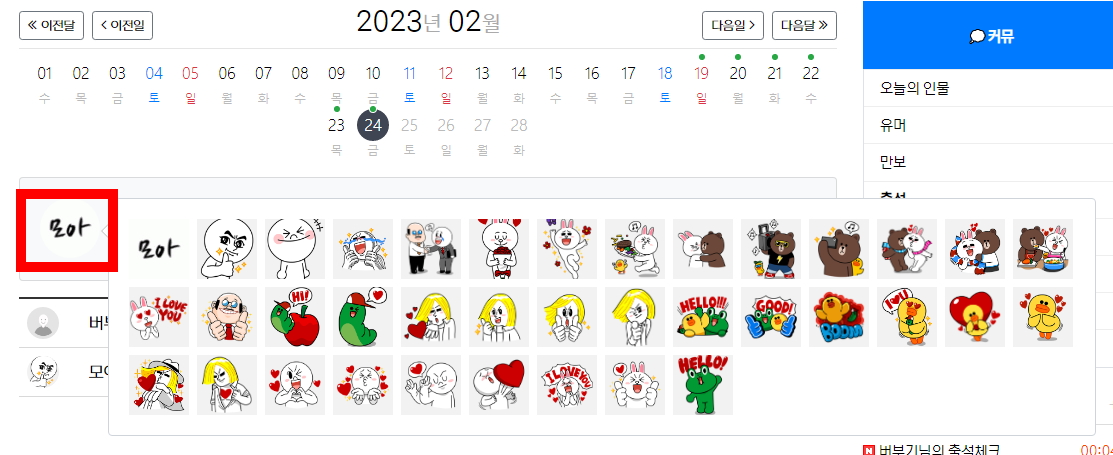Jump to next month with 다음달
This screenshot has width=1113, height=455.
tap(804, 26)
